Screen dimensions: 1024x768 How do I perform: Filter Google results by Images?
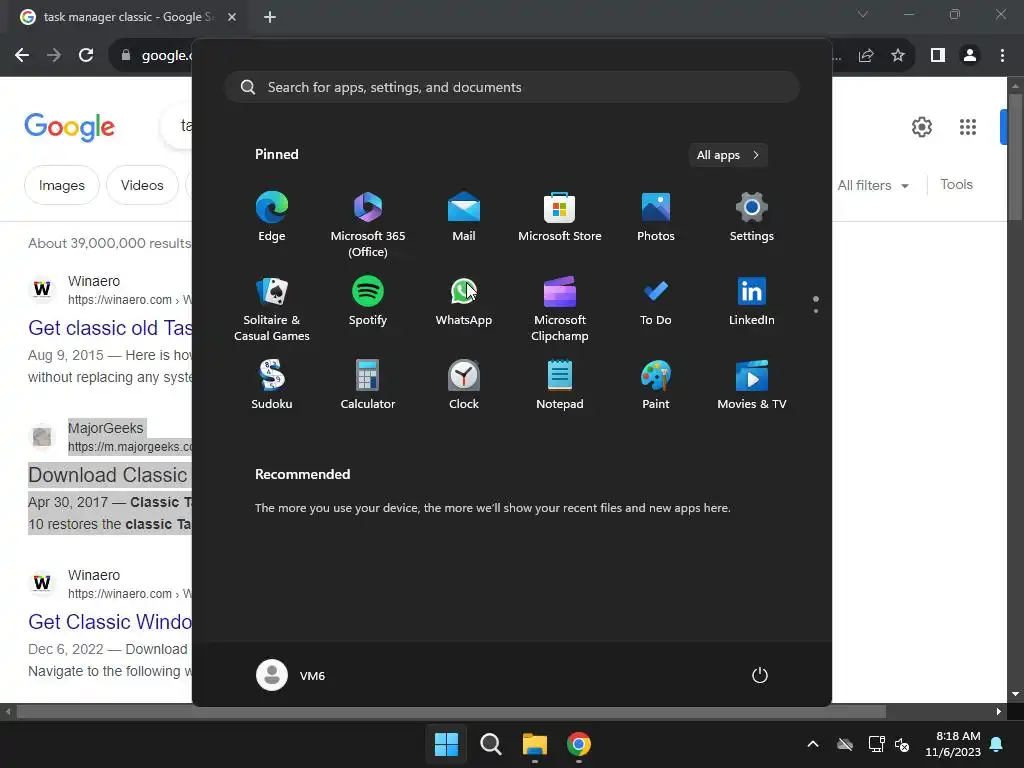(x=61, y=185)
